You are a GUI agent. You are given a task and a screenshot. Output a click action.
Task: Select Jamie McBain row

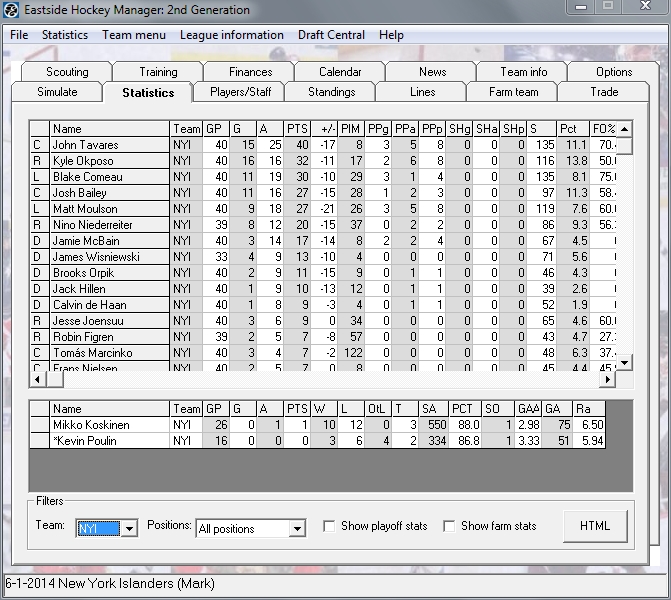point(323,241)
